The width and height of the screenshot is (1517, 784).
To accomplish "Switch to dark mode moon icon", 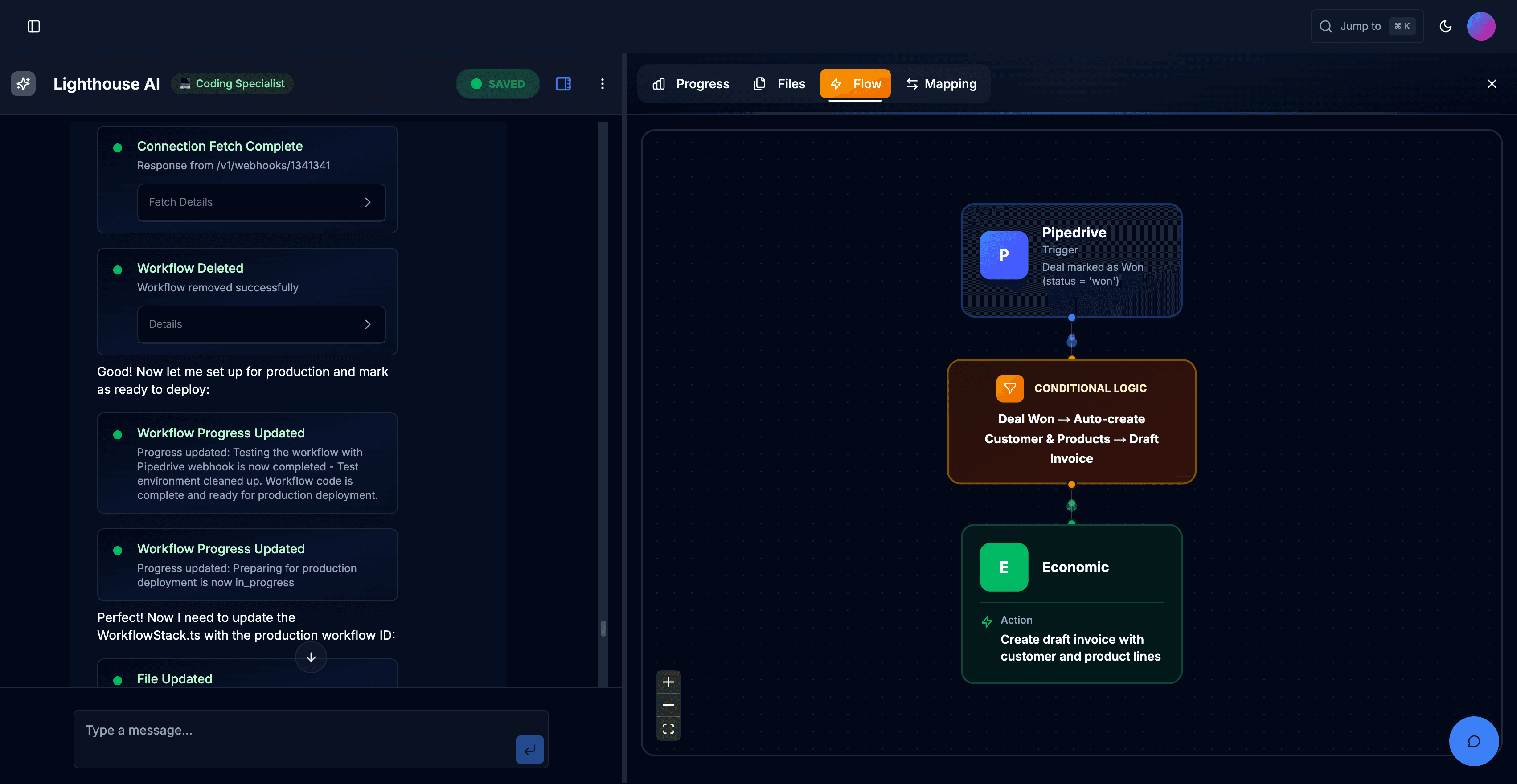I will tap(1445, 26).
